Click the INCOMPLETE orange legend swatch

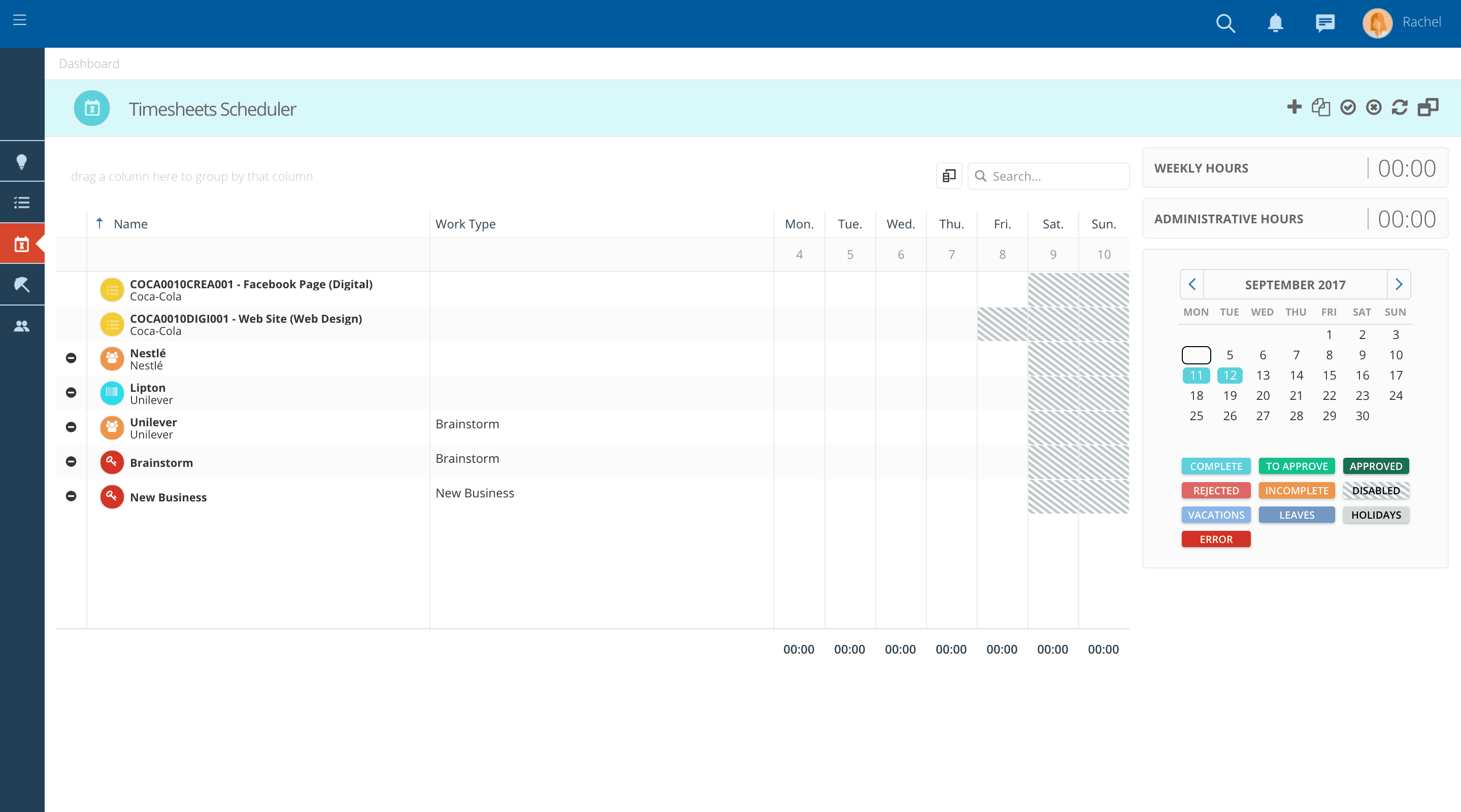click(x=1297, y=490)
